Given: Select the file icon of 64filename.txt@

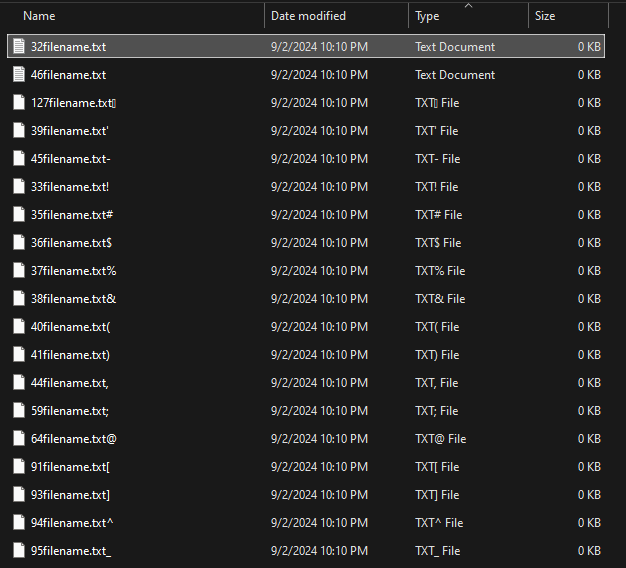Looking at the screenshot, I should pos(19,439).
